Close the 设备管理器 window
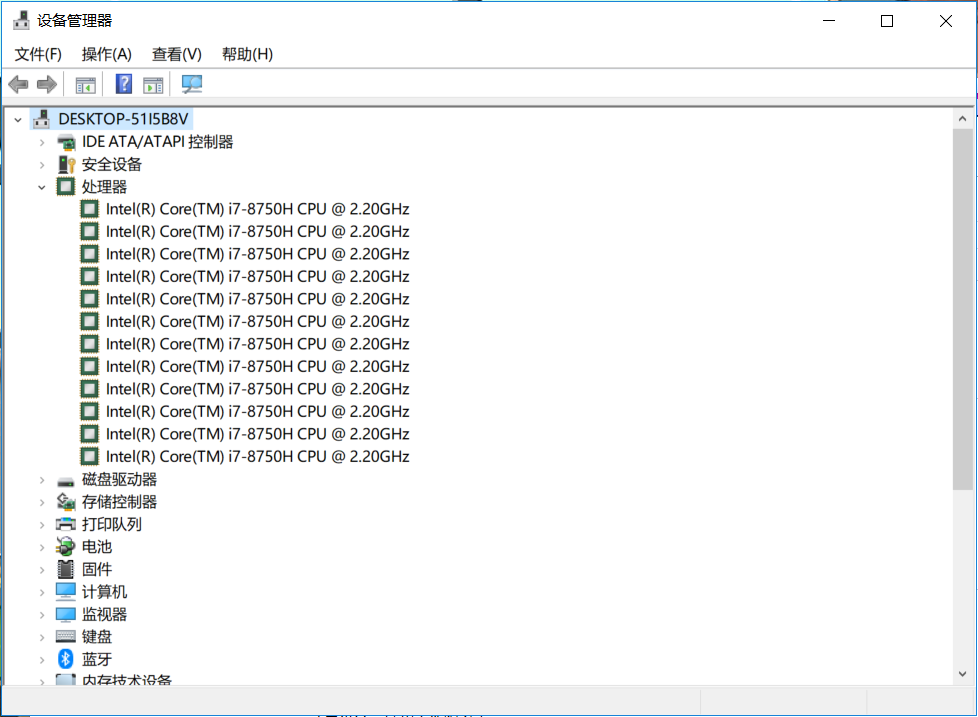 click(x=946, y=21)
